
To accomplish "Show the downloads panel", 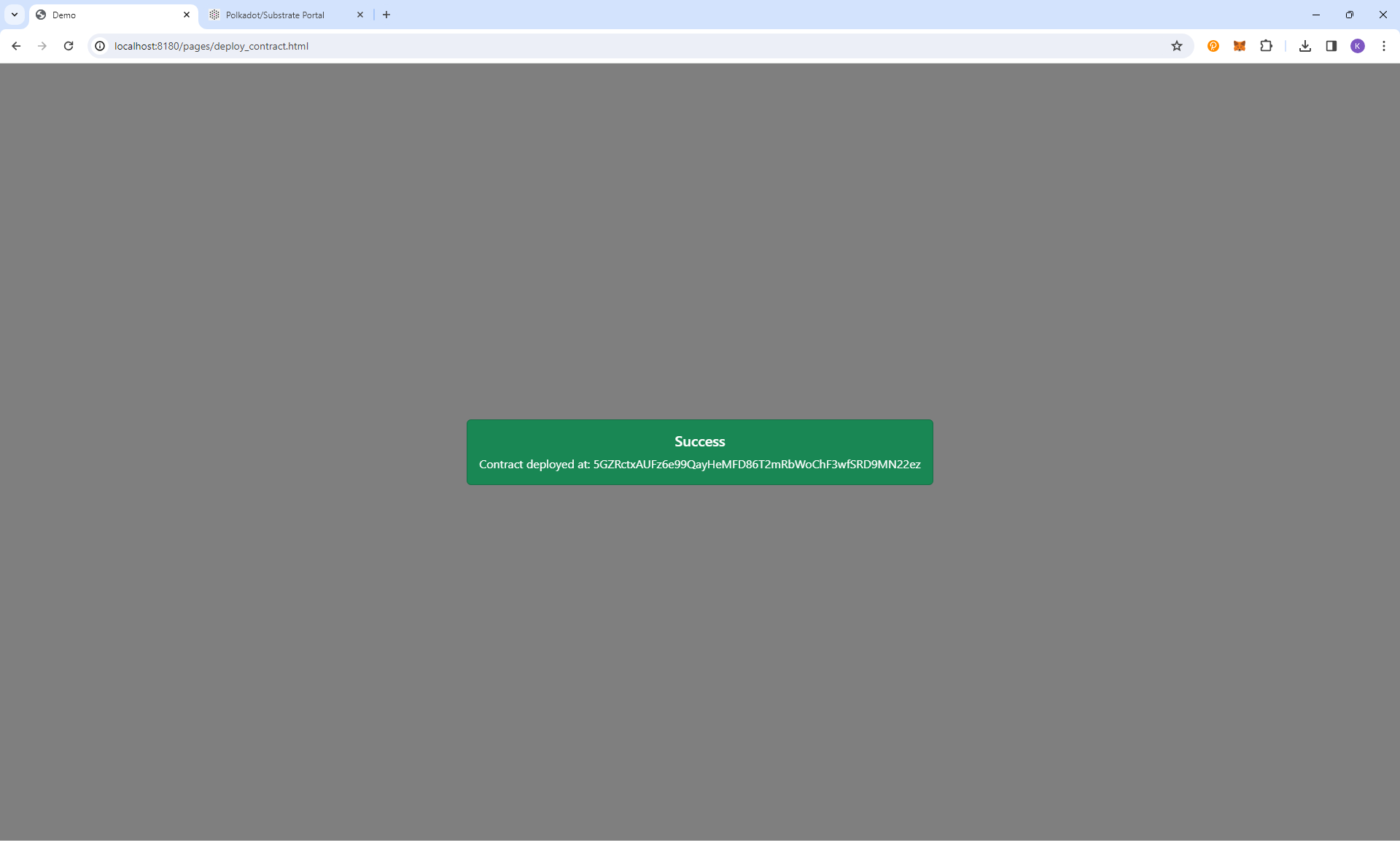I will 1305,46.
